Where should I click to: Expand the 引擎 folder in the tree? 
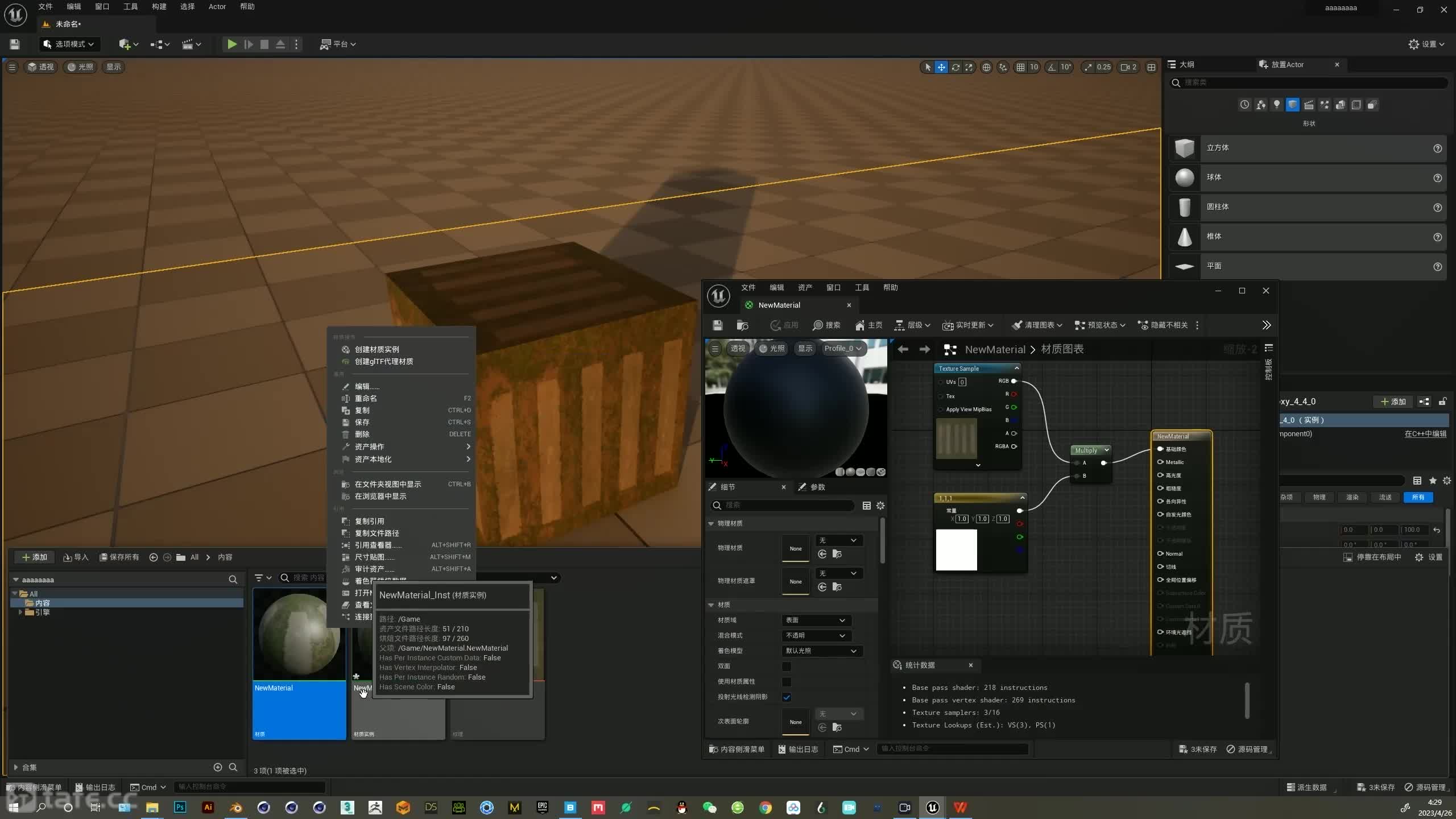pyautogui.click(x=20, y=612)
